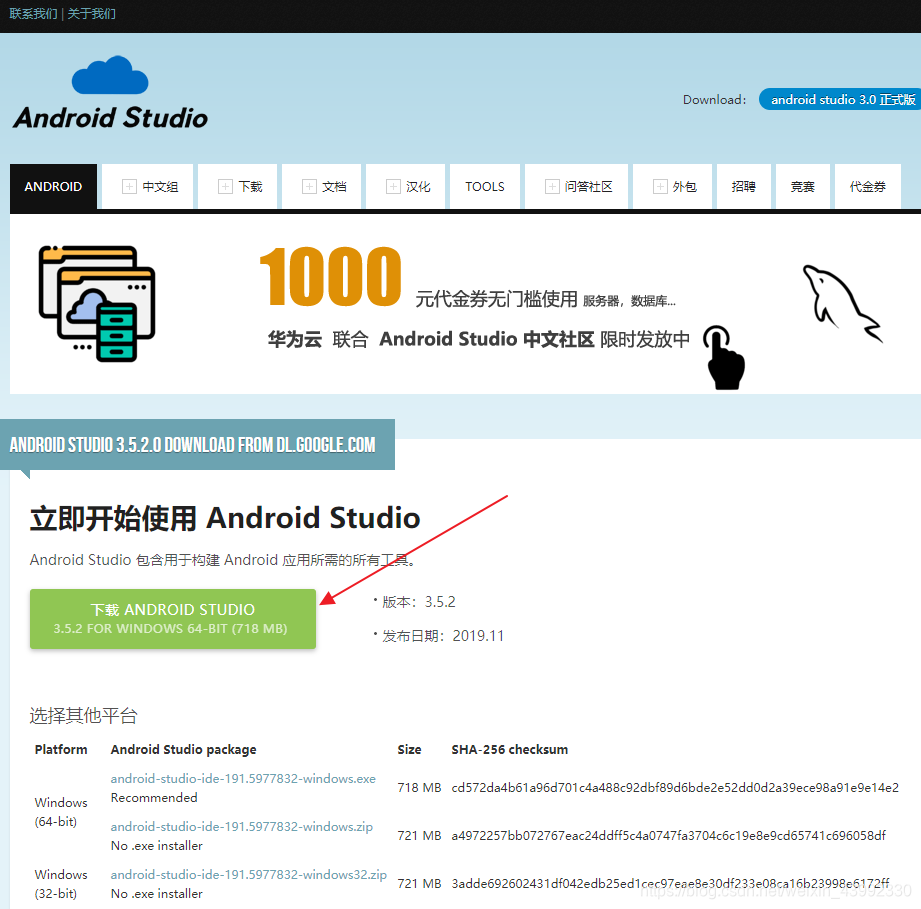The width and height of the screenshot is (921, 909).
Task: Click the Android Studio package column header
Action: pyautogui.click(x=183, y=750)
